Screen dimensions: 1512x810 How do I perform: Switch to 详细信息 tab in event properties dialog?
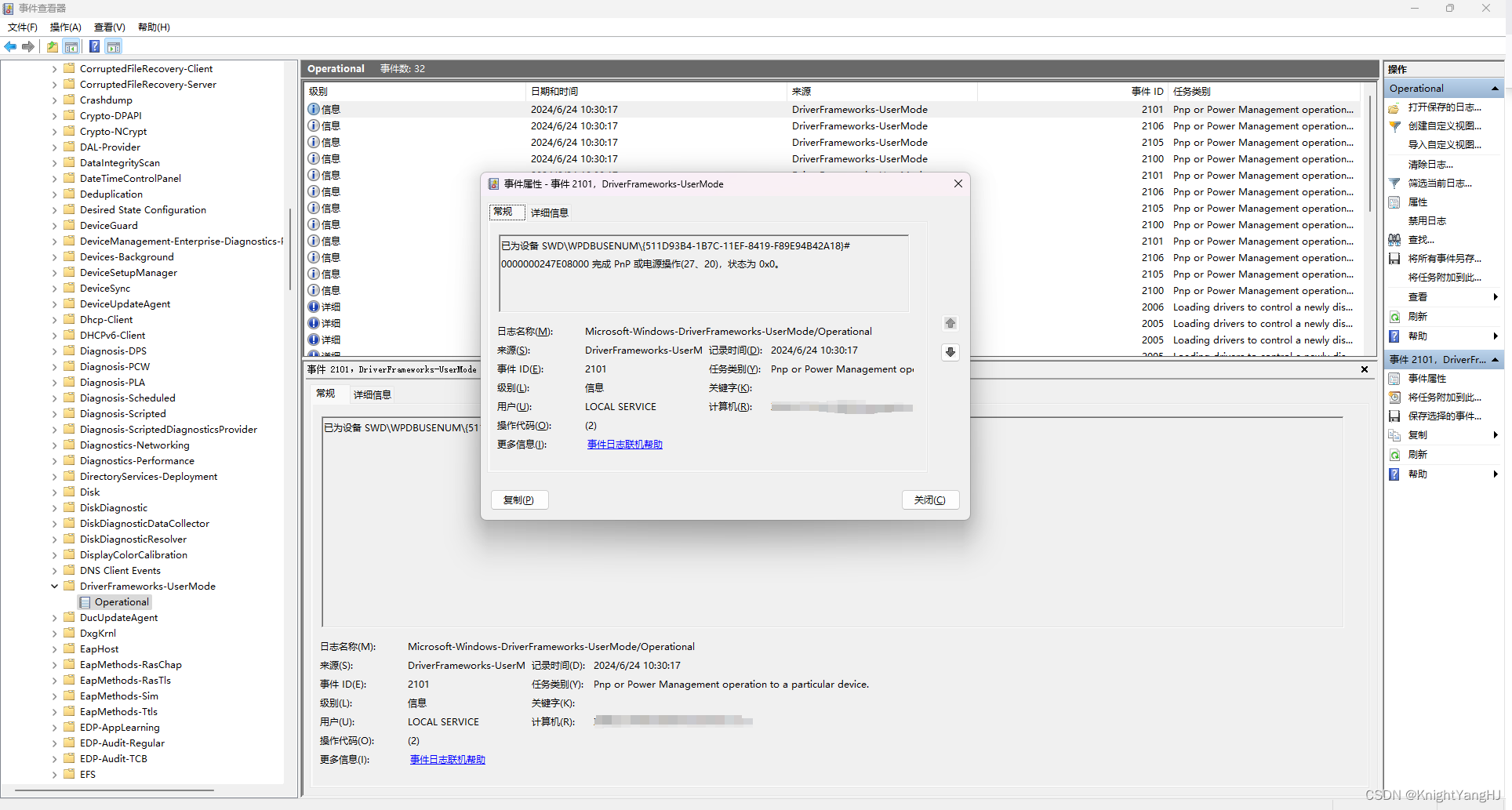[549, 212]
